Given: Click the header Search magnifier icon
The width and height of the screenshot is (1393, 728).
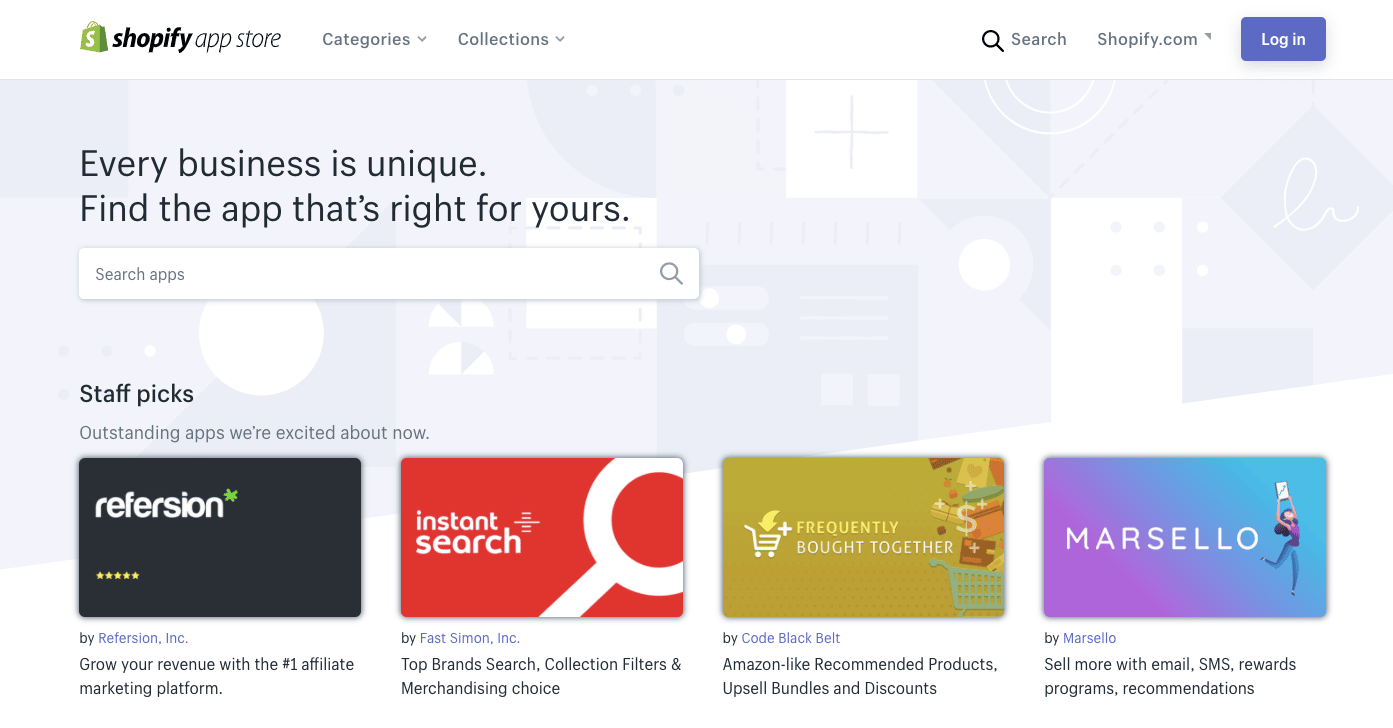Looking at the screenshot, I should coord(992,41).
